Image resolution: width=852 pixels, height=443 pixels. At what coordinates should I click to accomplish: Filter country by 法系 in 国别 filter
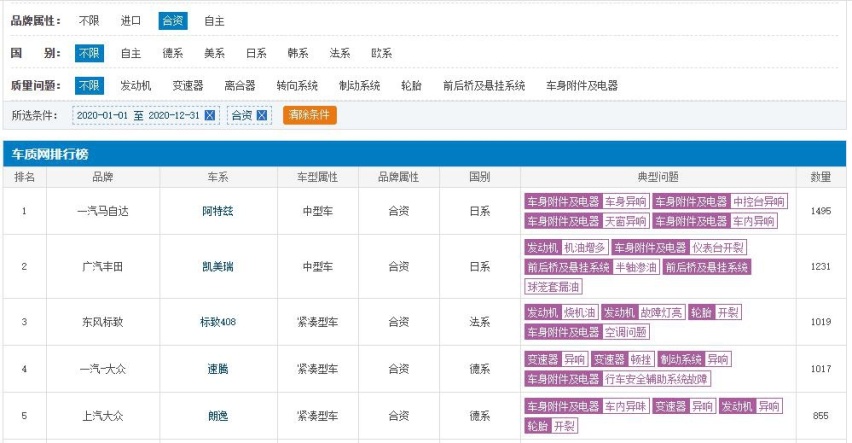(340, 53)
